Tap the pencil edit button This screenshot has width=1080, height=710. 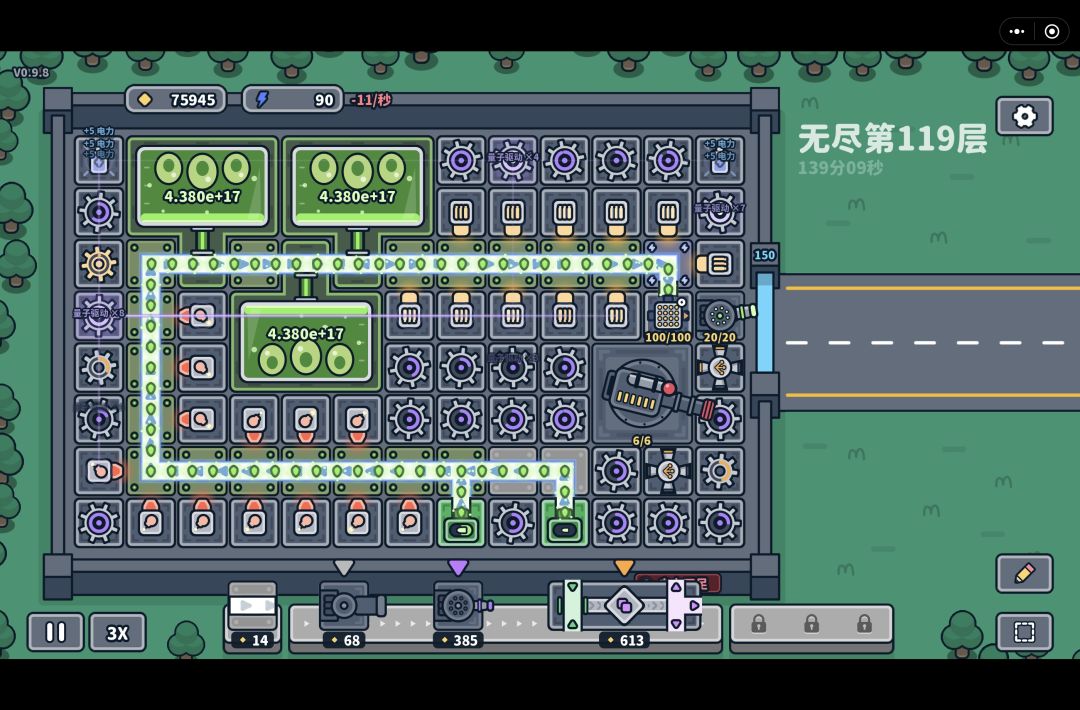click(x=1024, y=573)
